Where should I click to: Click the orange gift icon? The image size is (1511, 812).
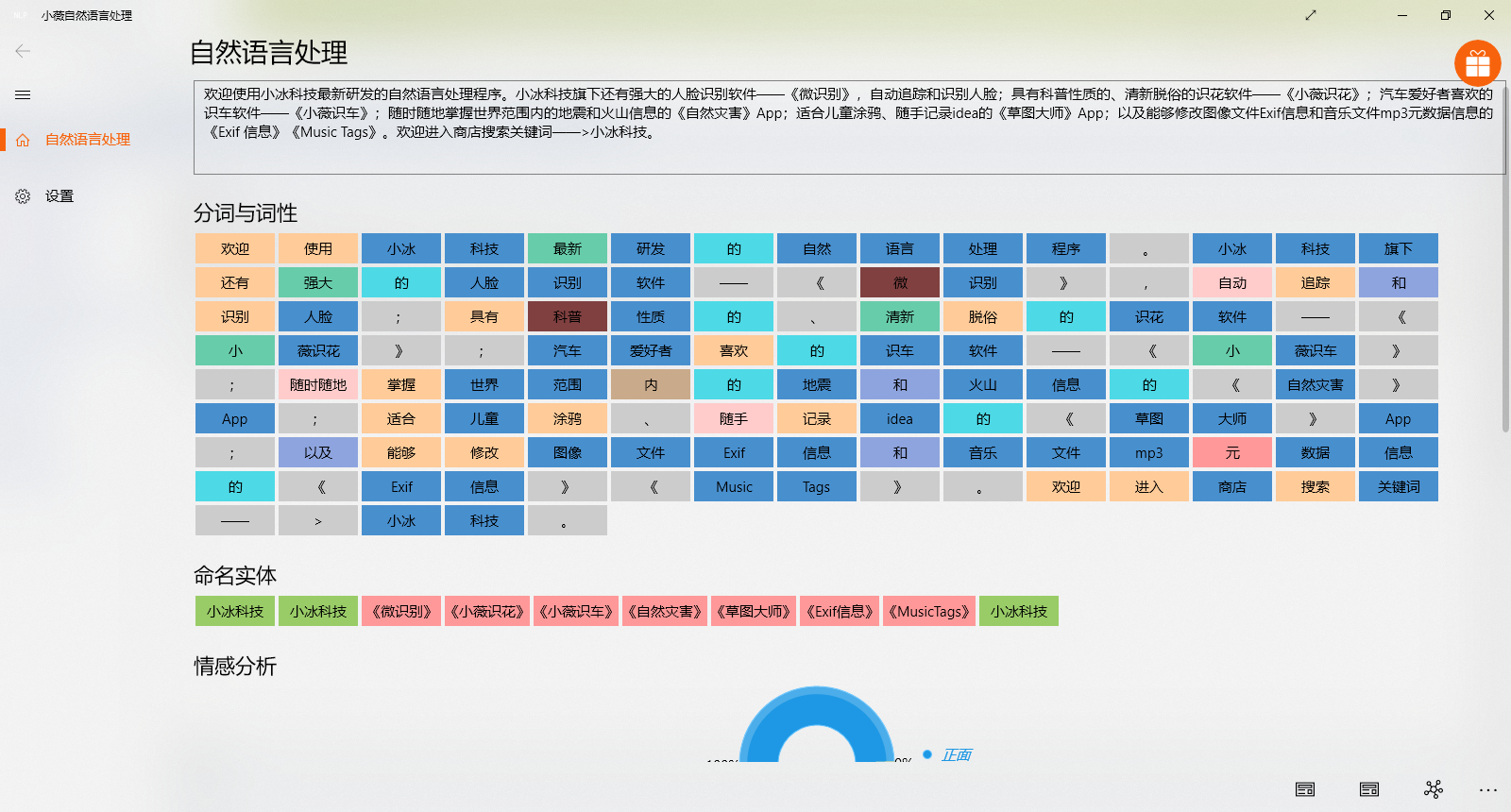tap(1478, 64)
